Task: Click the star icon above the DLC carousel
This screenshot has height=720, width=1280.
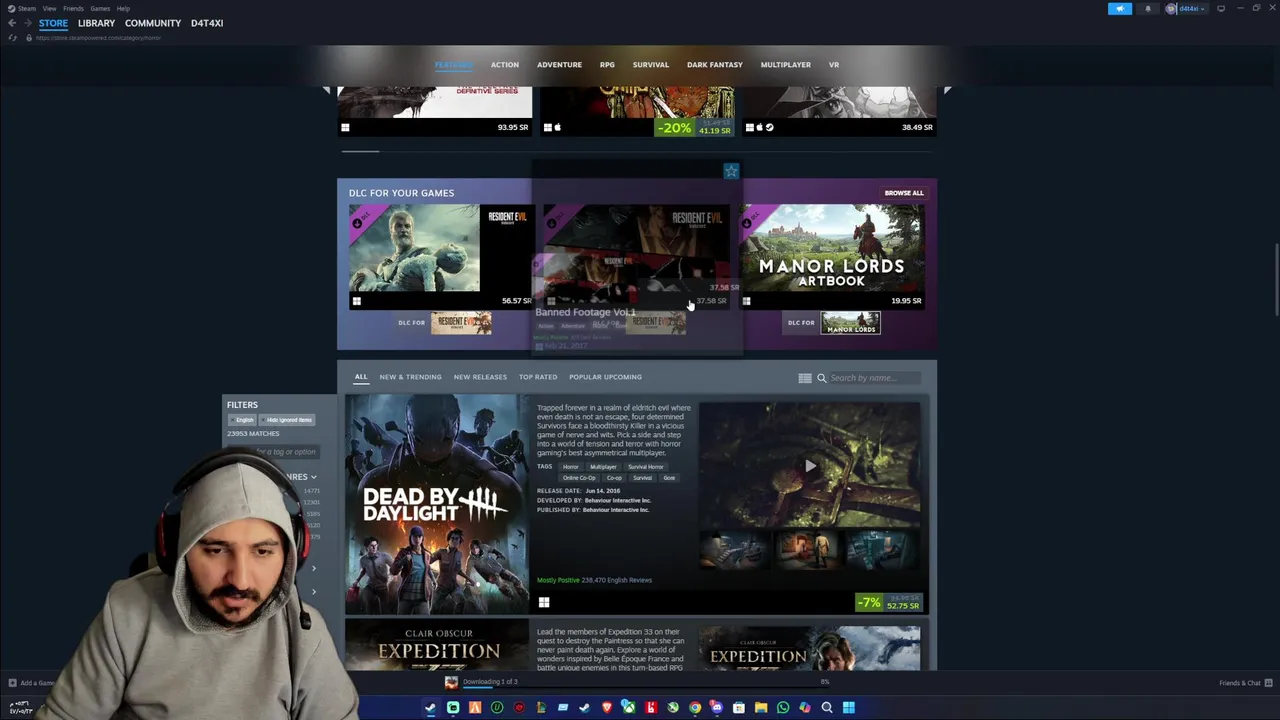Action: coord(731,171)
